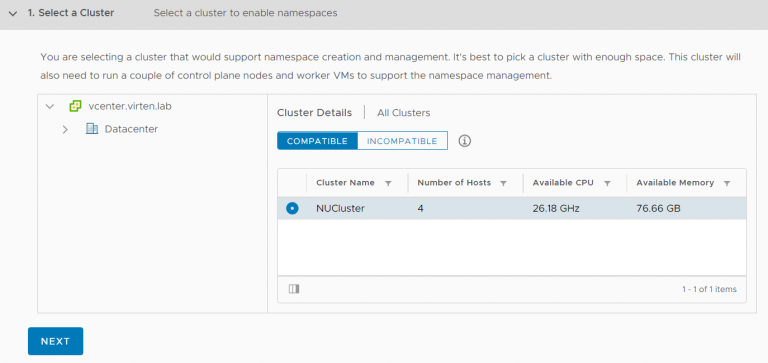Open the All Clusters tab
The width and height of the screenshot is (768, 363).
pos(404,113)
